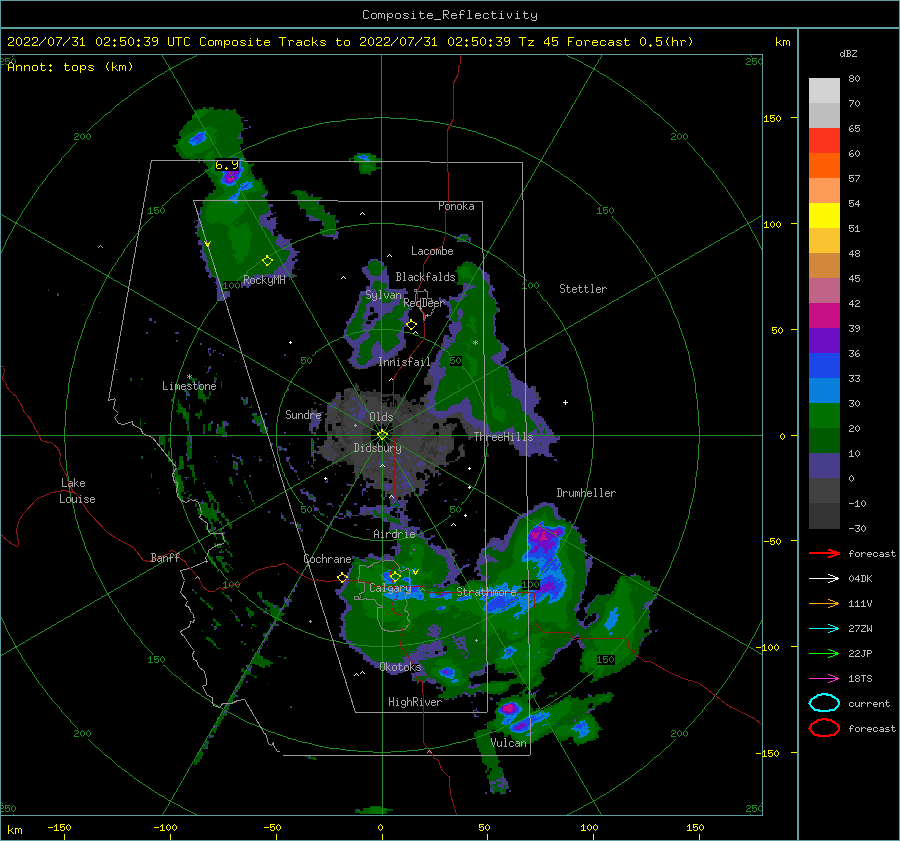The image size is (900, 841).
Task: Click the cyan 27ZW arrow legend icon
Action: pos(824,629)
